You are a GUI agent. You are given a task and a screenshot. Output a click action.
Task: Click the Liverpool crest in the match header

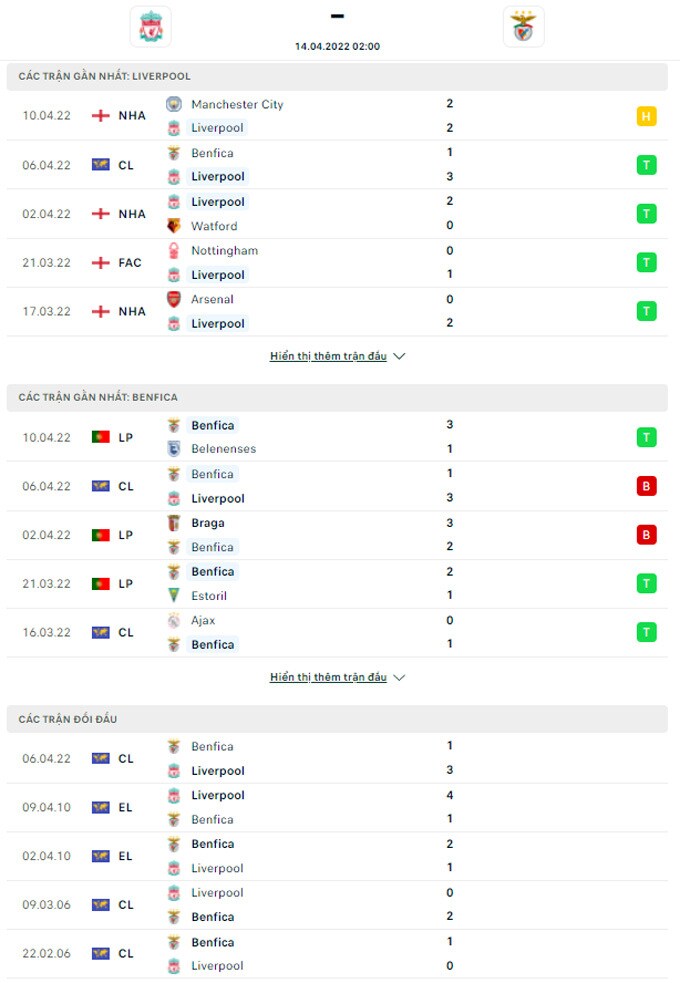(150, 27)
